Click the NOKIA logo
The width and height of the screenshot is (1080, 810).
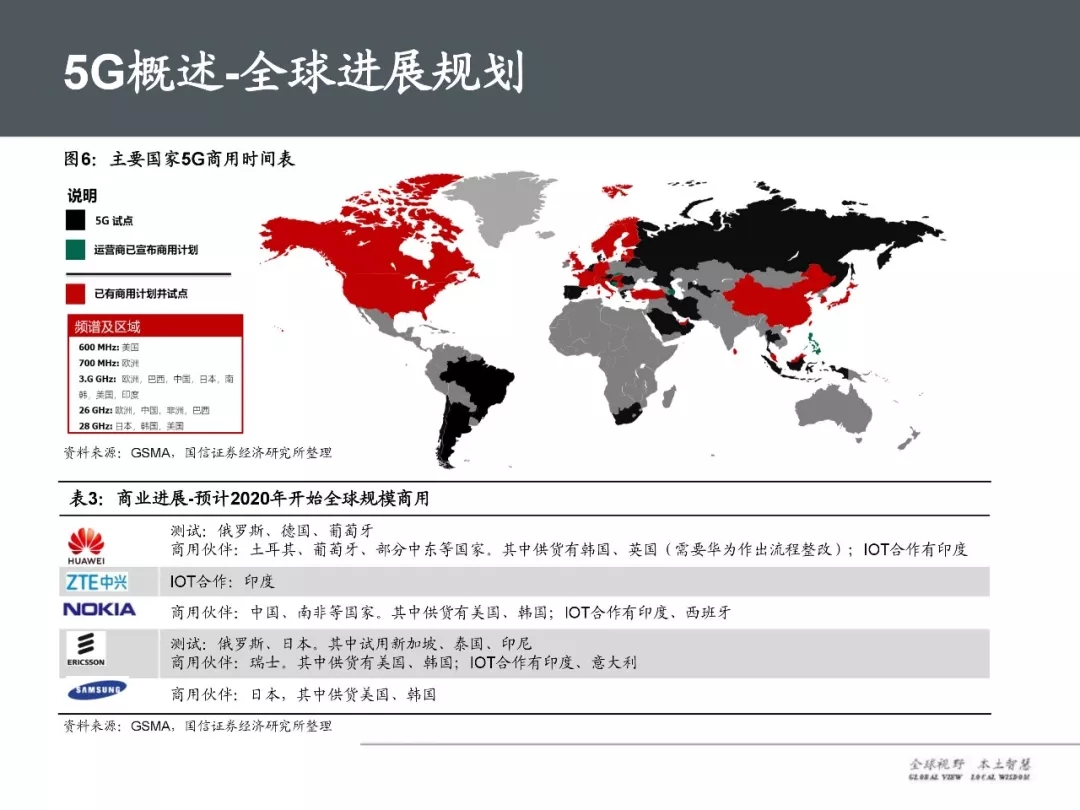click(99, 610)
